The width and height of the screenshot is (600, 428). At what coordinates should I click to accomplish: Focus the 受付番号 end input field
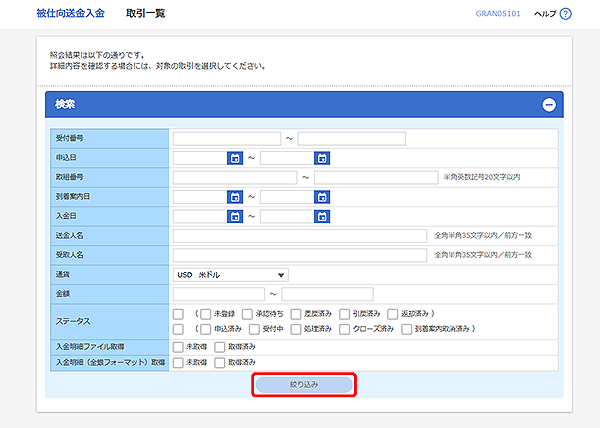tap(352, 138)
